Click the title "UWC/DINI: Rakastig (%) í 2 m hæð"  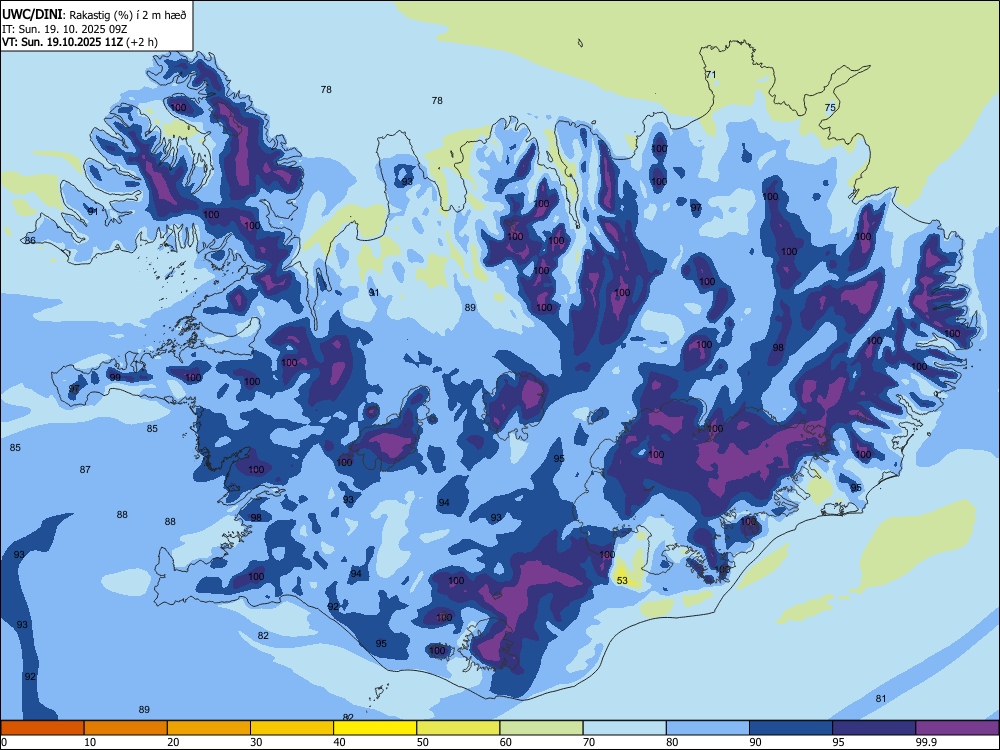pyautogui.click(x=94, y=15)
